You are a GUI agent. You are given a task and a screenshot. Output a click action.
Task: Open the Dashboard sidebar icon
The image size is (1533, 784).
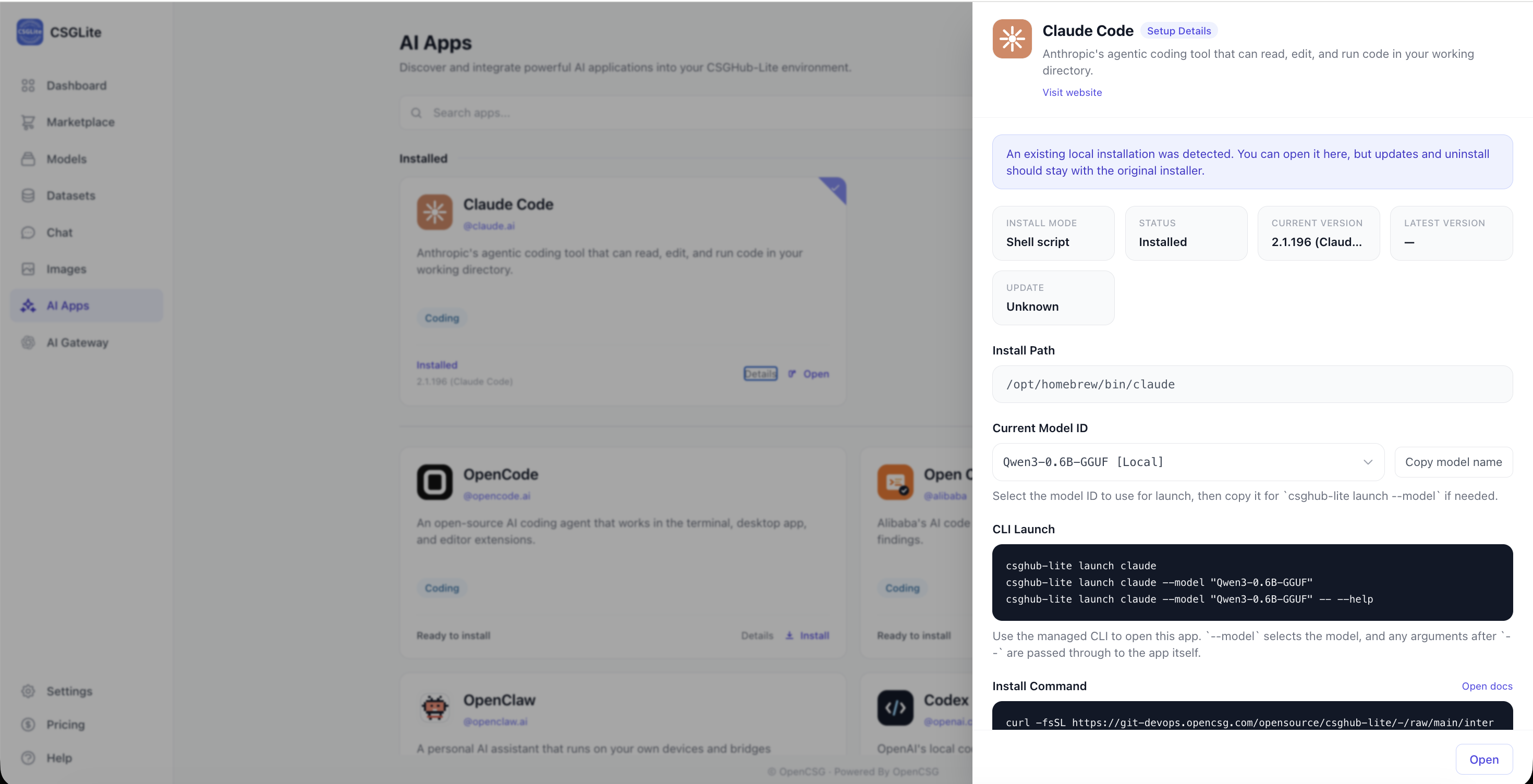coord(28,85)
